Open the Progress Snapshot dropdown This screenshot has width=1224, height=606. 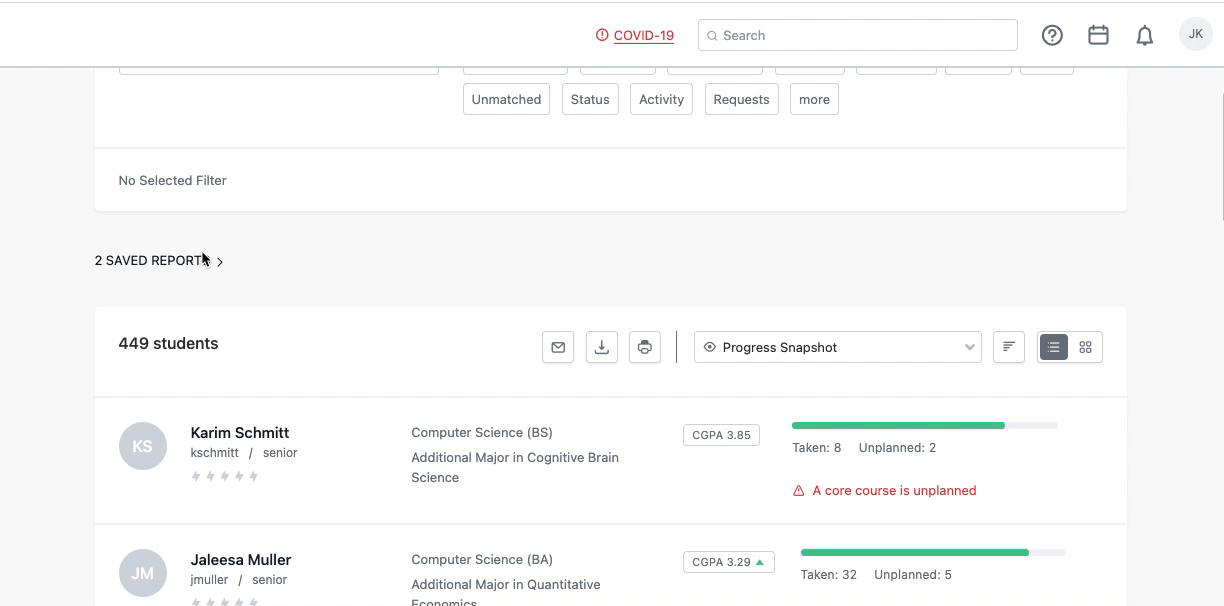pos(837,347)
